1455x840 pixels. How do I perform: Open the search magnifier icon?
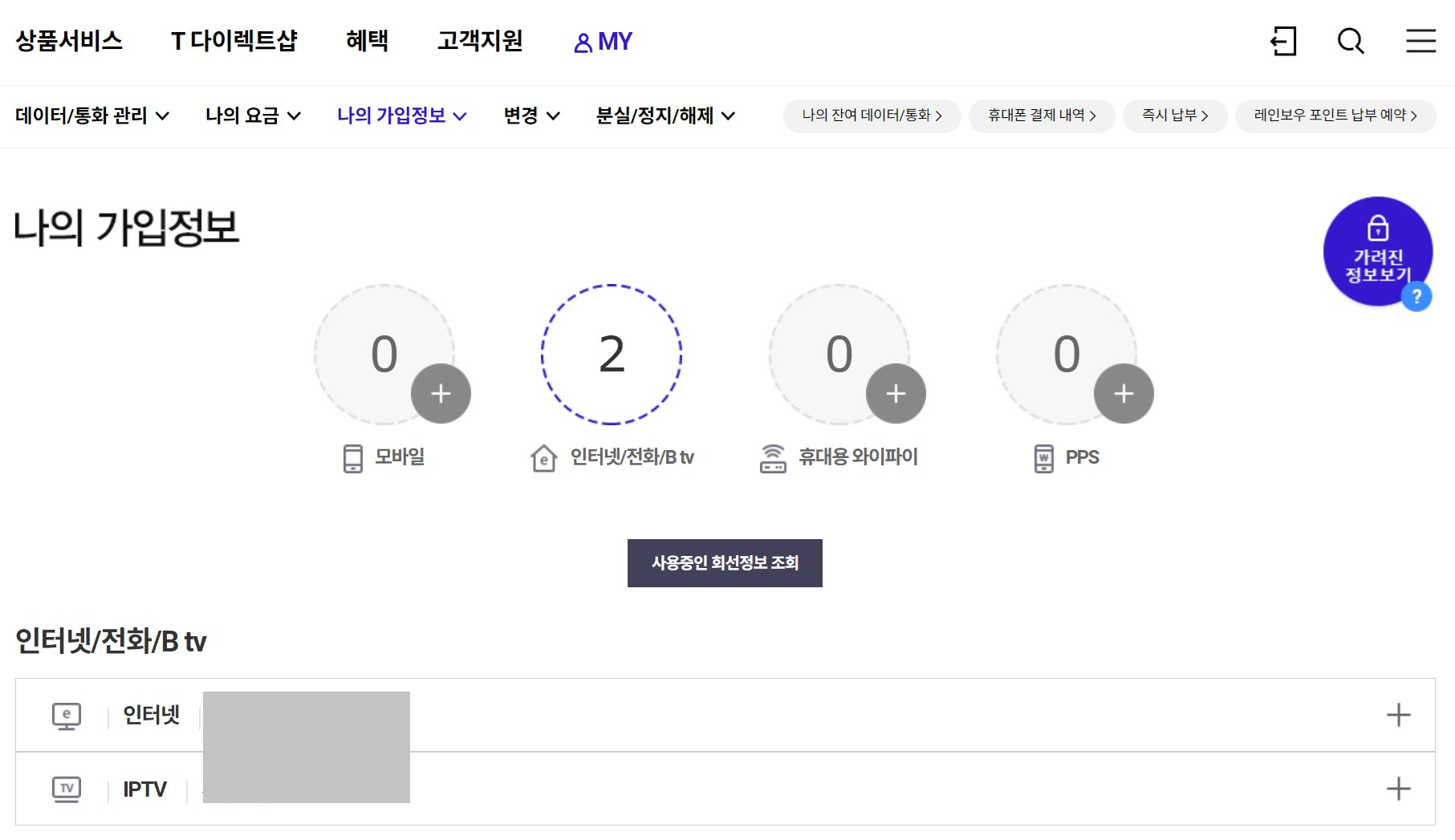(x=1351, y=41)
